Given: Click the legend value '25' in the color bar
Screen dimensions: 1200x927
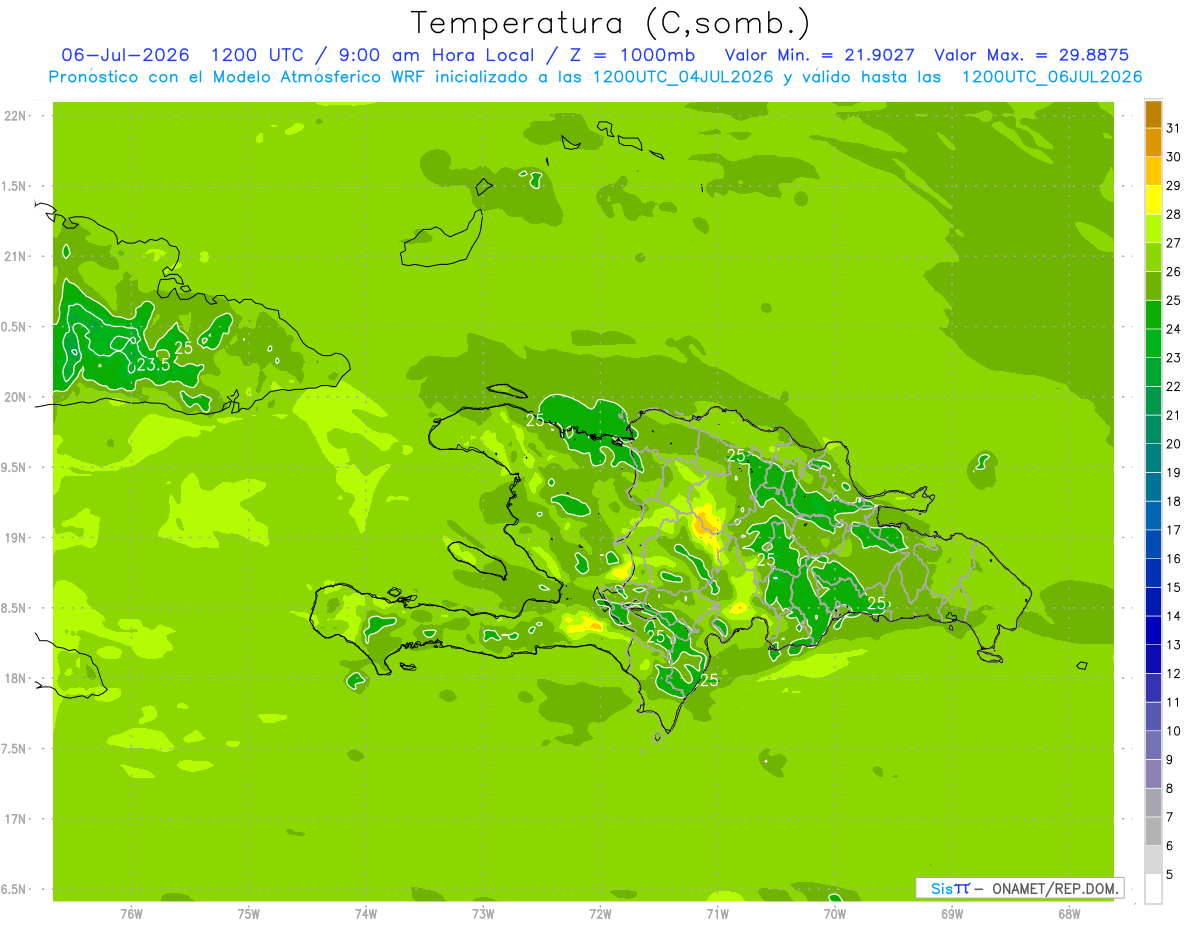Looking at the screenshot, I should click(x=1173, y=300).
